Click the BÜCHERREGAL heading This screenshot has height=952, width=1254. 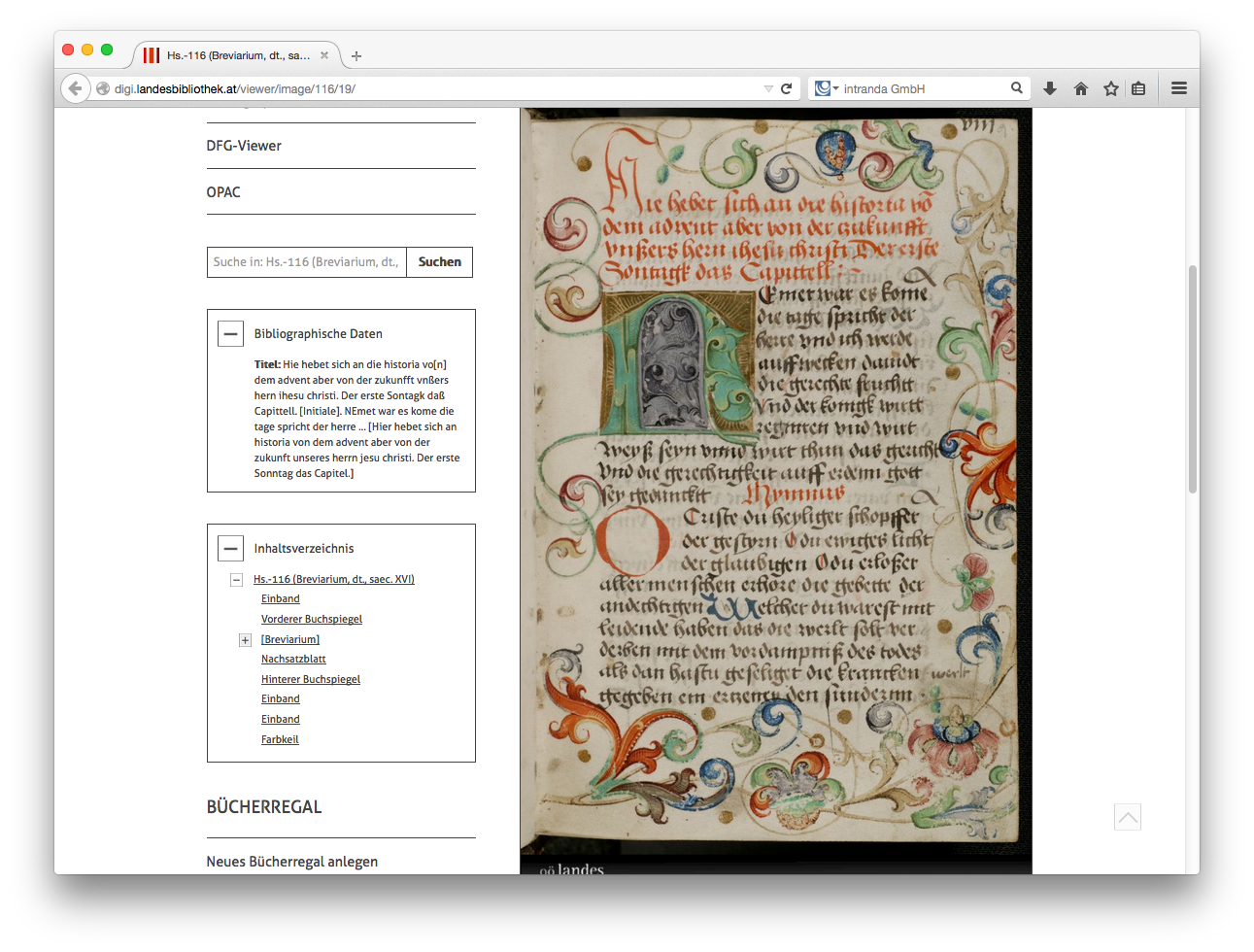click(264, 807)
